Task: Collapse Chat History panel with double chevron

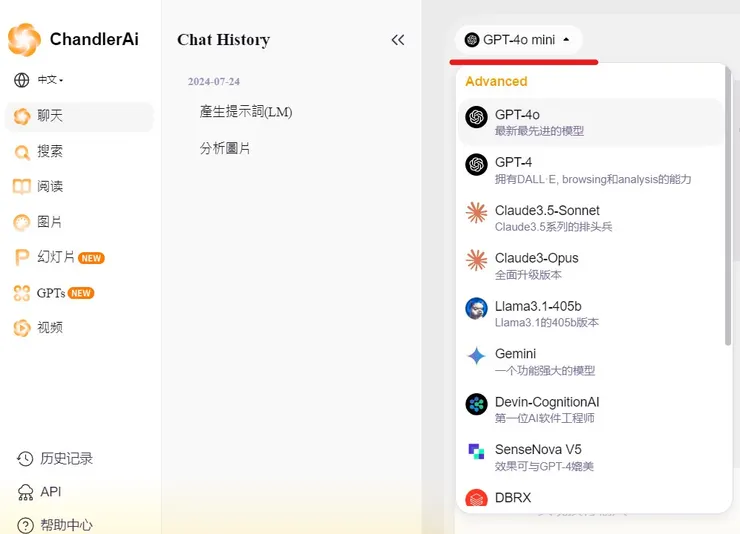Action: [398, 40]
